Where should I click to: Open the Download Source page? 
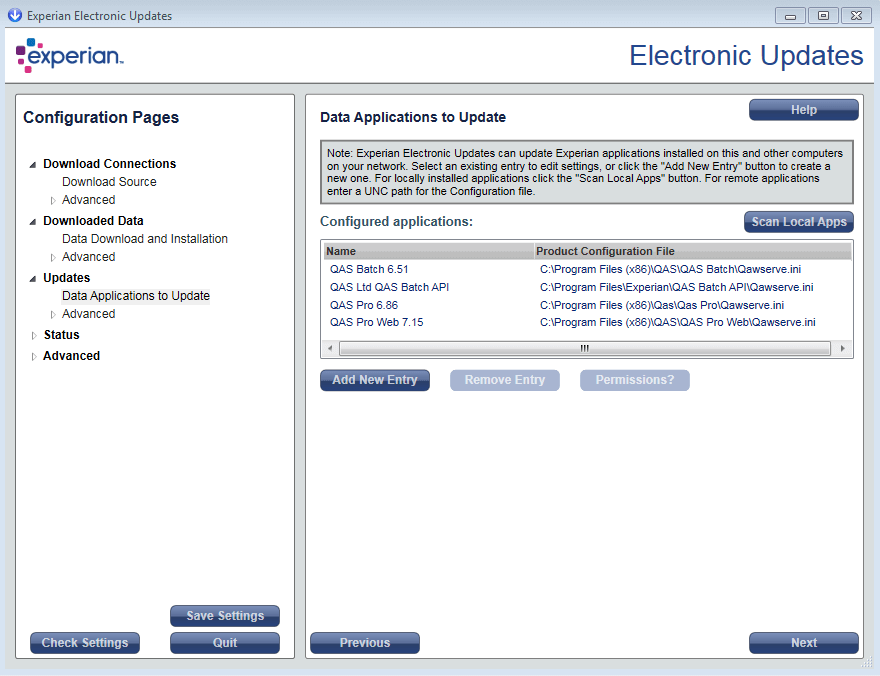[109, 182]
